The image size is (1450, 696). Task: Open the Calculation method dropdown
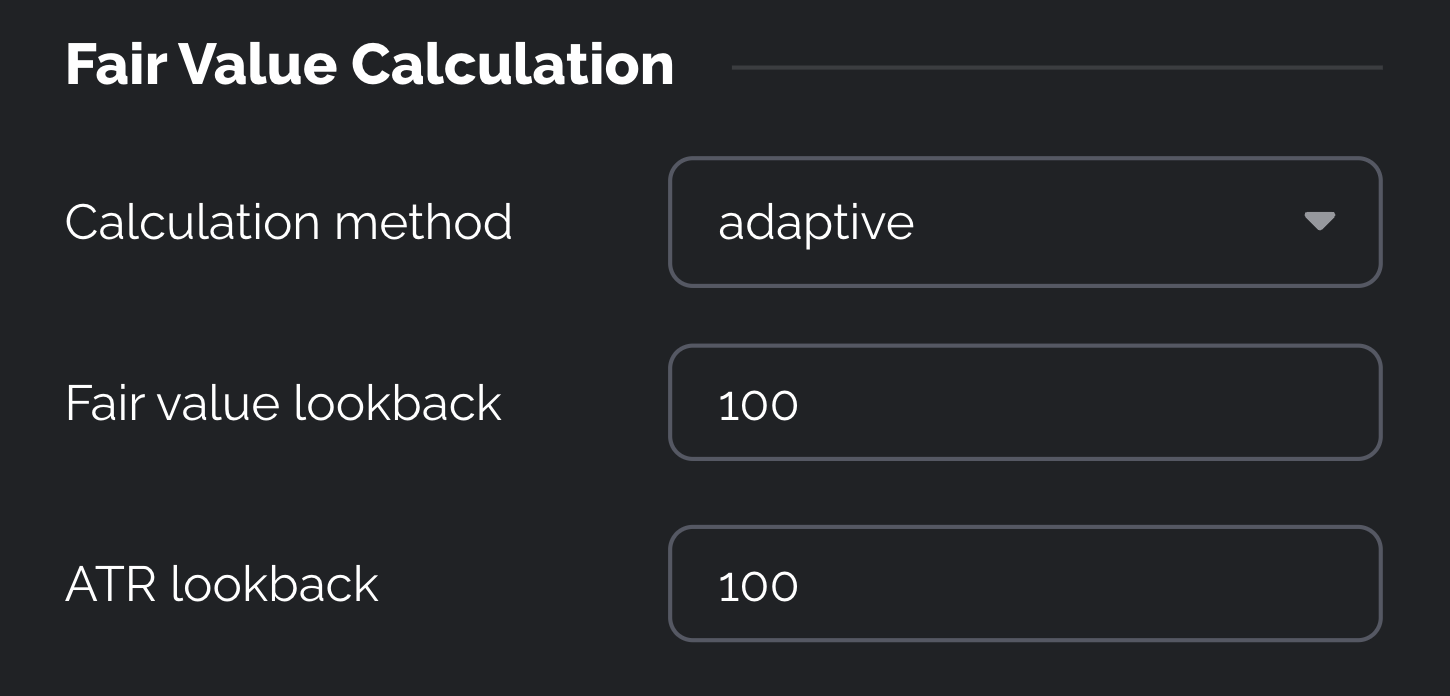pyautogui.click(x=1024, y=222)
